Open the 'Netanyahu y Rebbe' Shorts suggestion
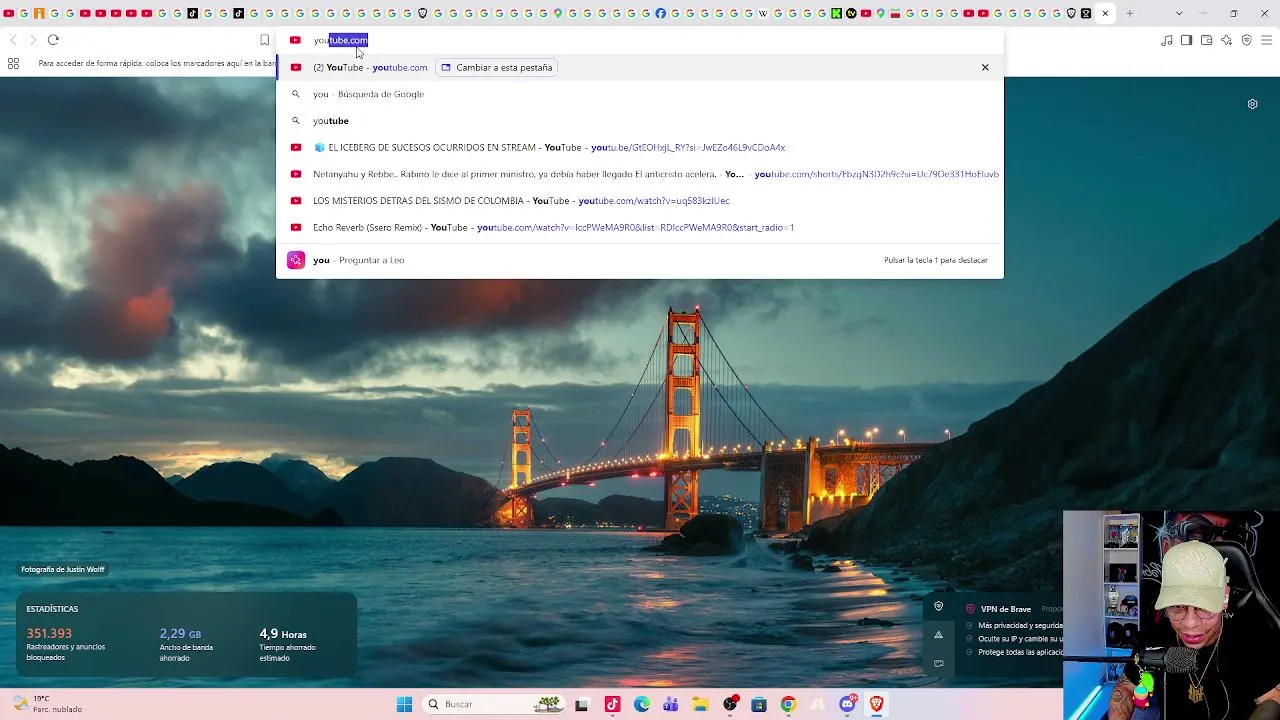 (640, 174)
